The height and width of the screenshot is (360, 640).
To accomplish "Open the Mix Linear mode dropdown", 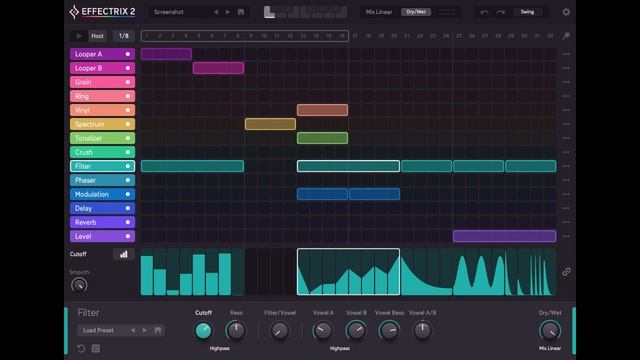I will [379, 12].
